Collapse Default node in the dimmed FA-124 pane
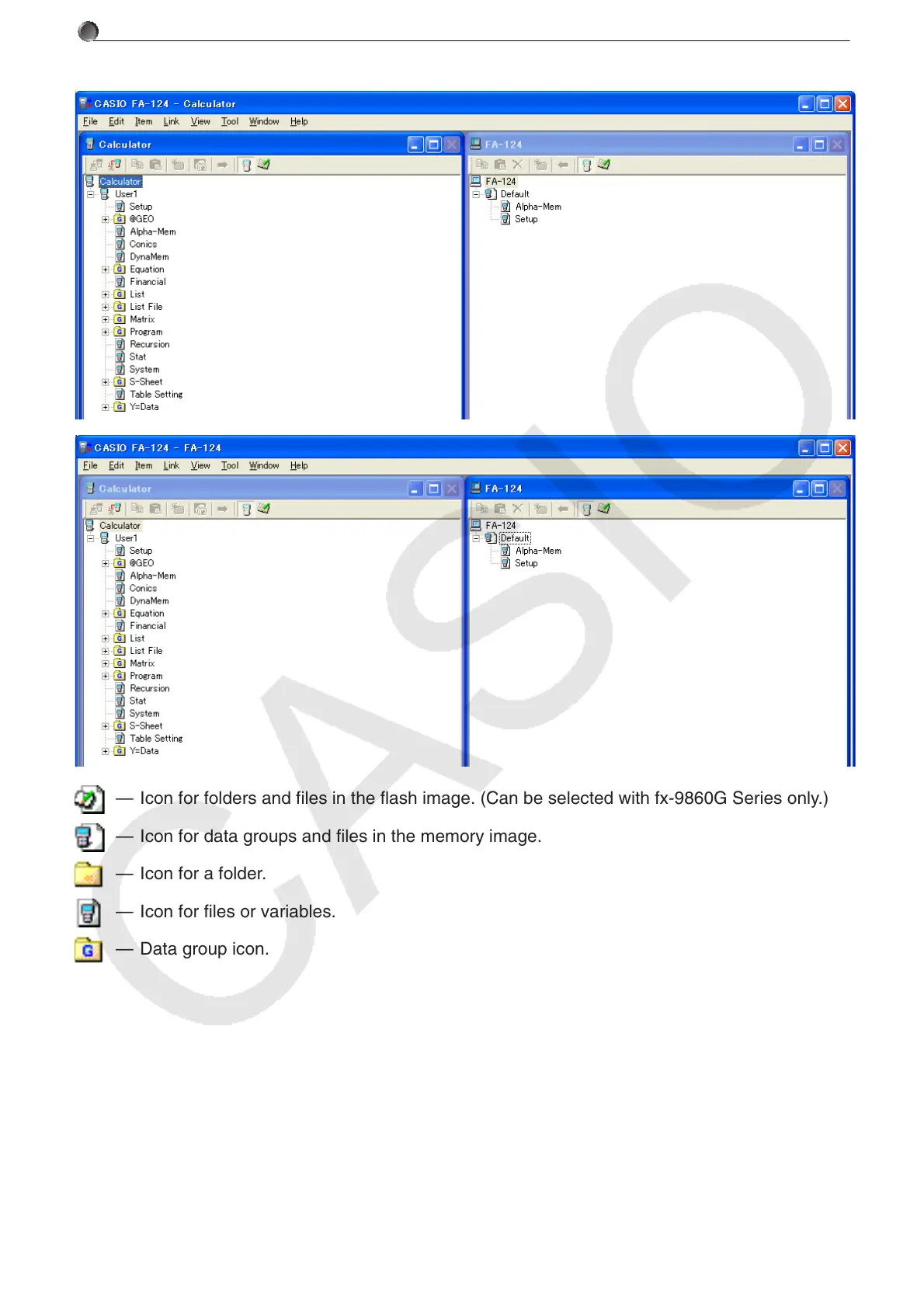Screen dimensions: 924x1308 [x=477, y=194]
